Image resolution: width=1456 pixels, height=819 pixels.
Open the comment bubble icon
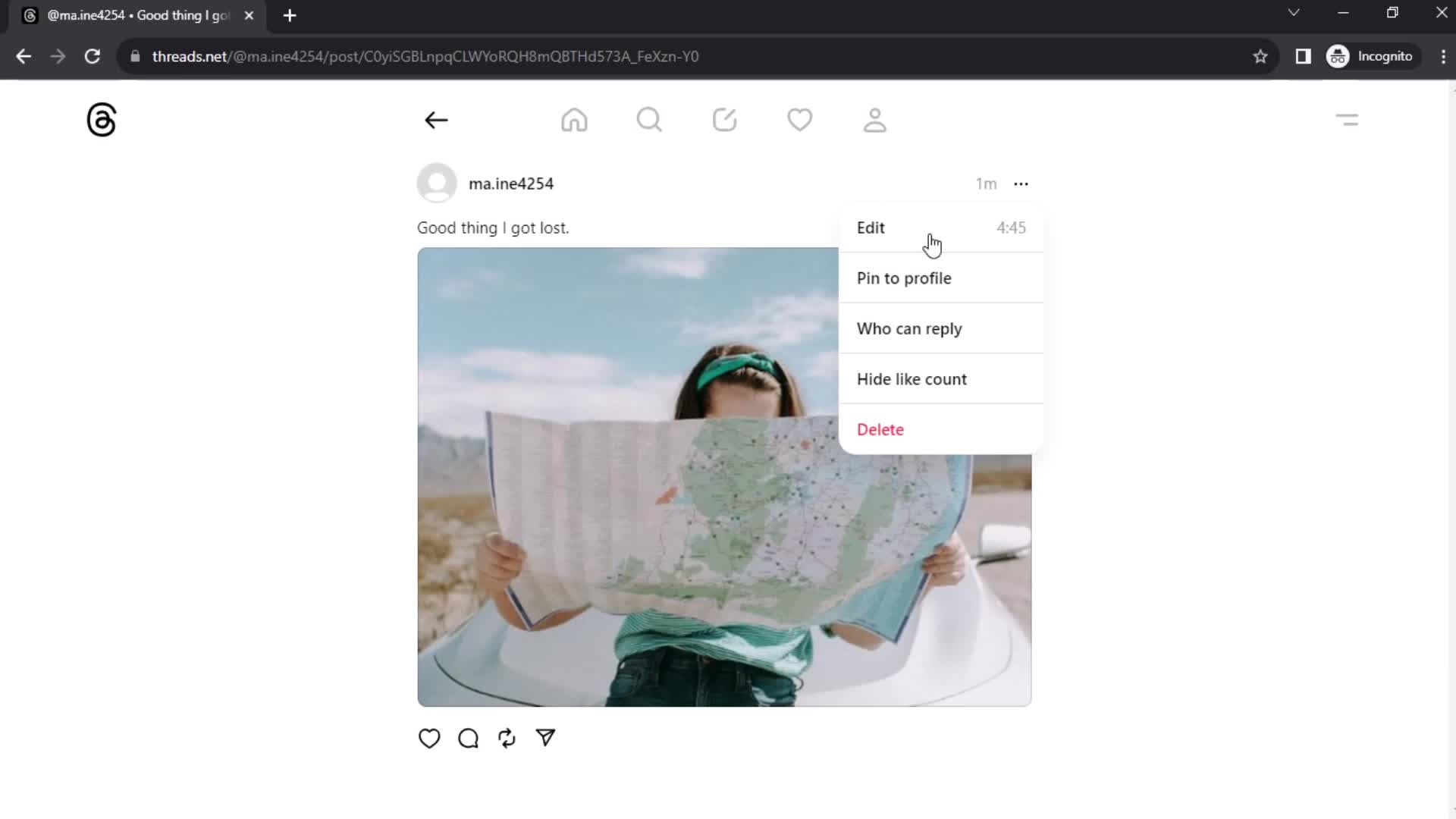coord(467,738)
